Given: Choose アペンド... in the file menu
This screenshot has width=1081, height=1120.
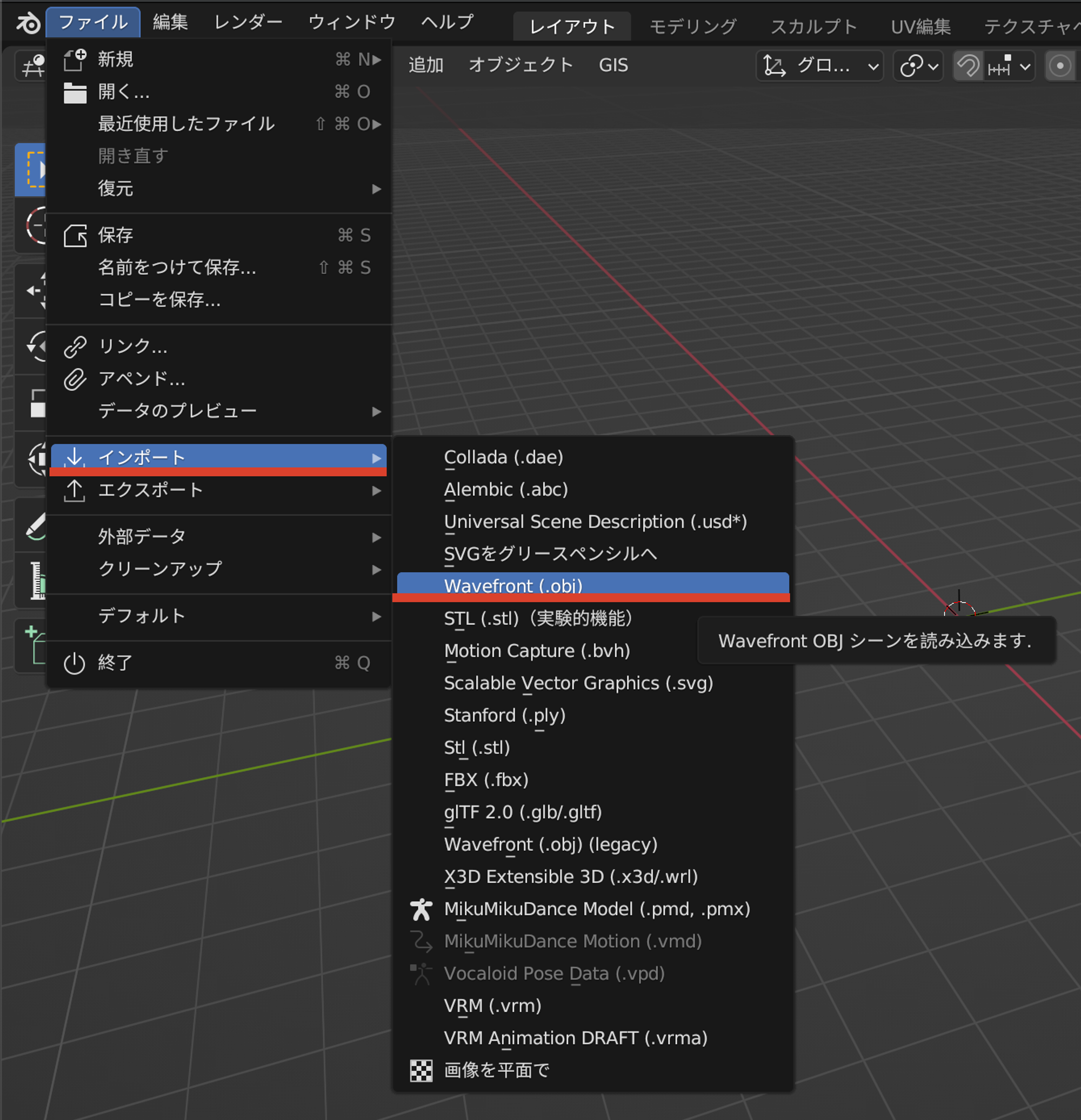Looking at the screenshot, I should tap(219, 379).
